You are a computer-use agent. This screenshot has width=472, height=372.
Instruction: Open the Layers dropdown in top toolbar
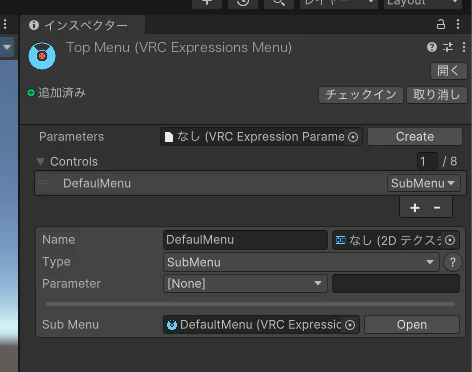[338, 3]
